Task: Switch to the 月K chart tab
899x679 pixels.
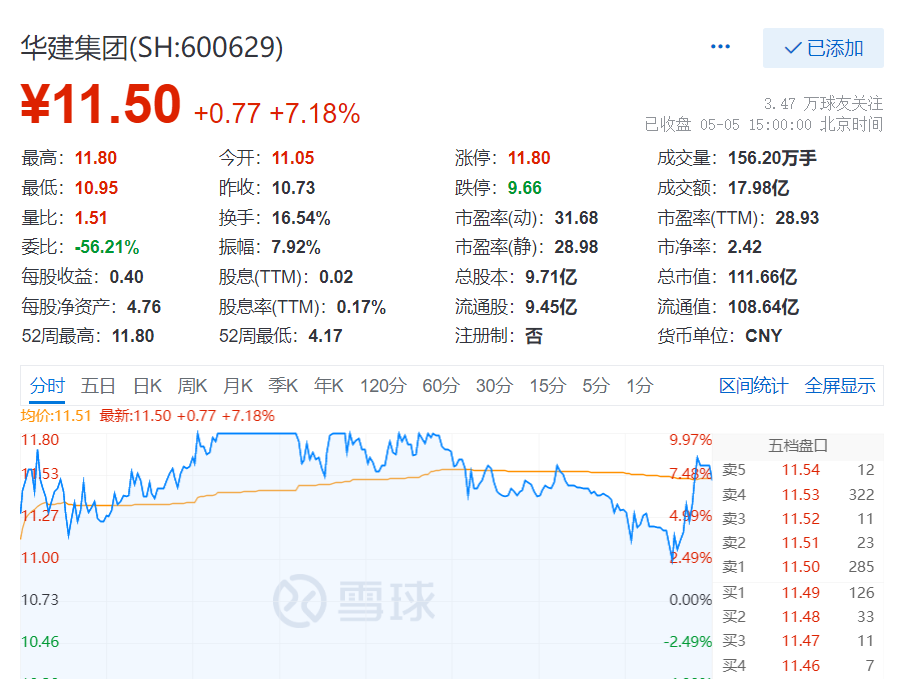Action: pyautogui.click(x=238, y=385)
